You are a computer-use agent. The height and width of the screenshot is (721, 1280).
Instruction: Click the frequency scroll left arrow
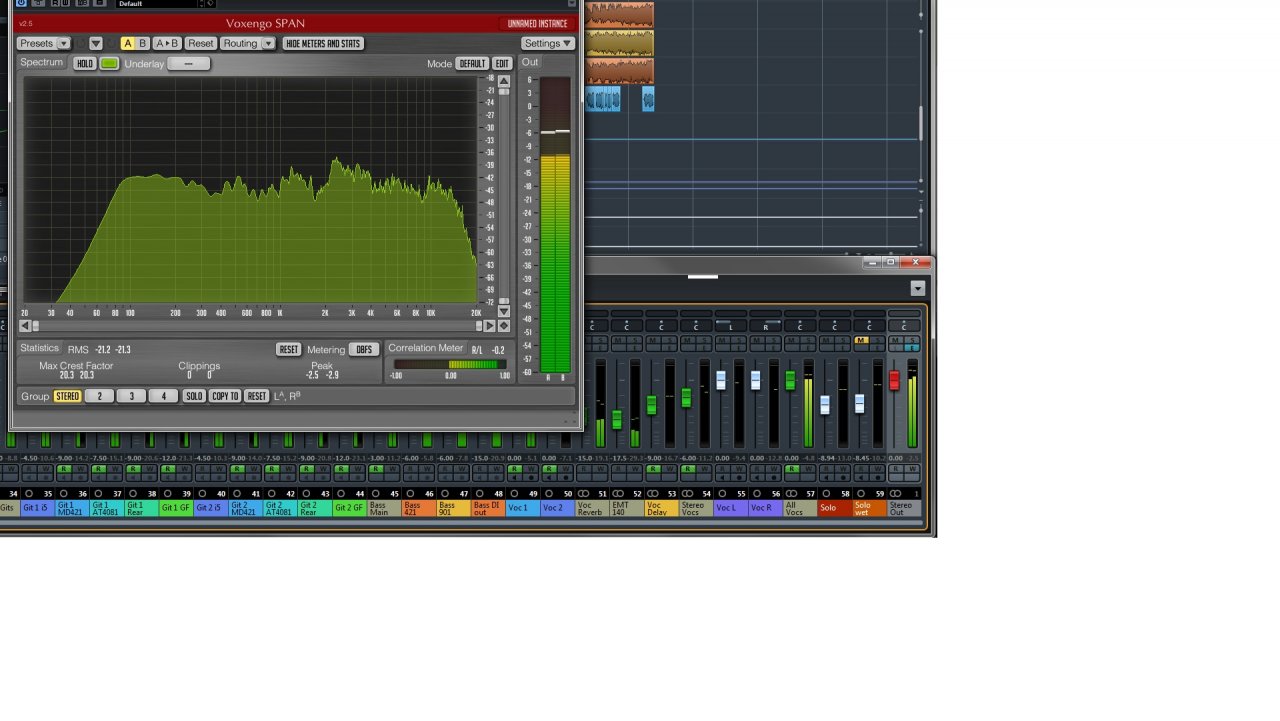[26, 326]
